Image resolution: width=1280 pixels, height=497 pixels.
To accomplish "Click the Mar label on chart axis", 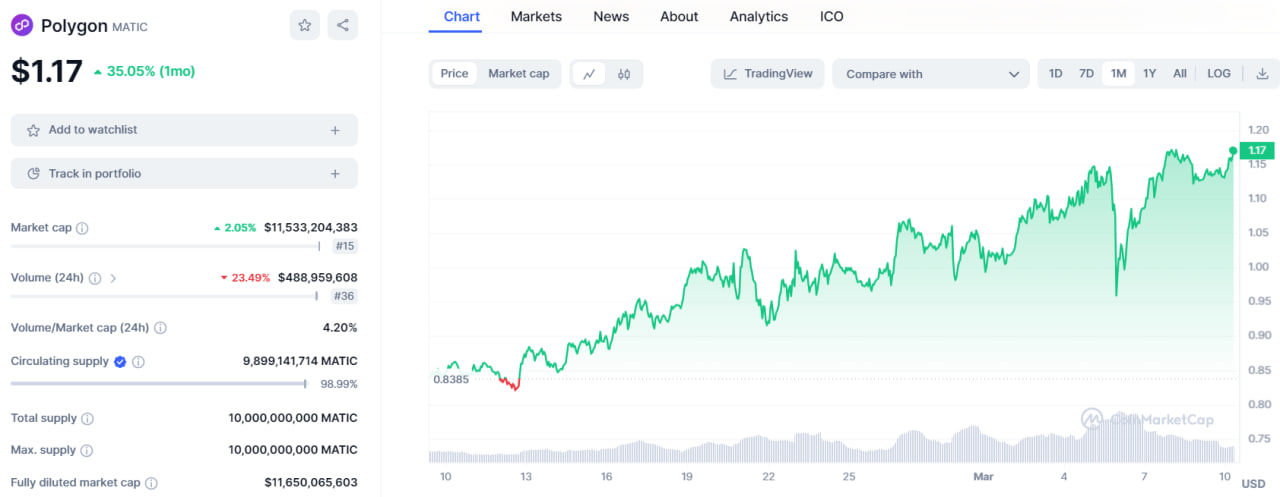I will point(982,478).
